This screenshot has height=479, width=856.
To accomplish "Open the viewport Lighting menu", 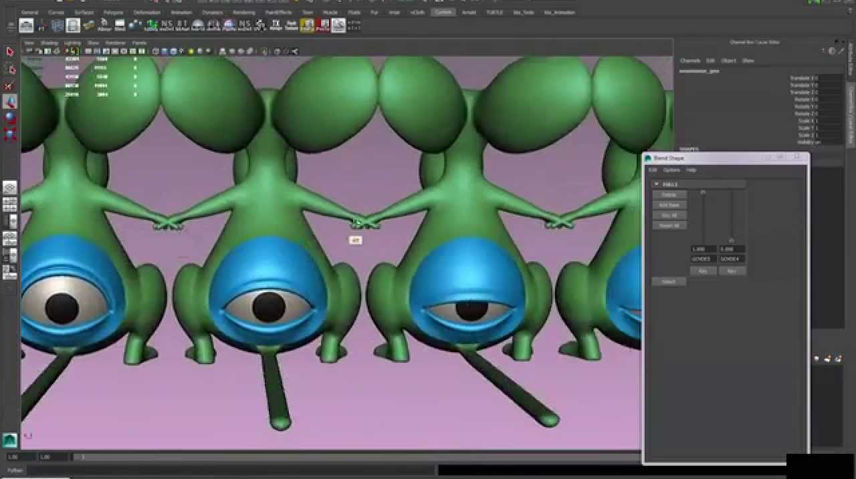I will [72, 43].
